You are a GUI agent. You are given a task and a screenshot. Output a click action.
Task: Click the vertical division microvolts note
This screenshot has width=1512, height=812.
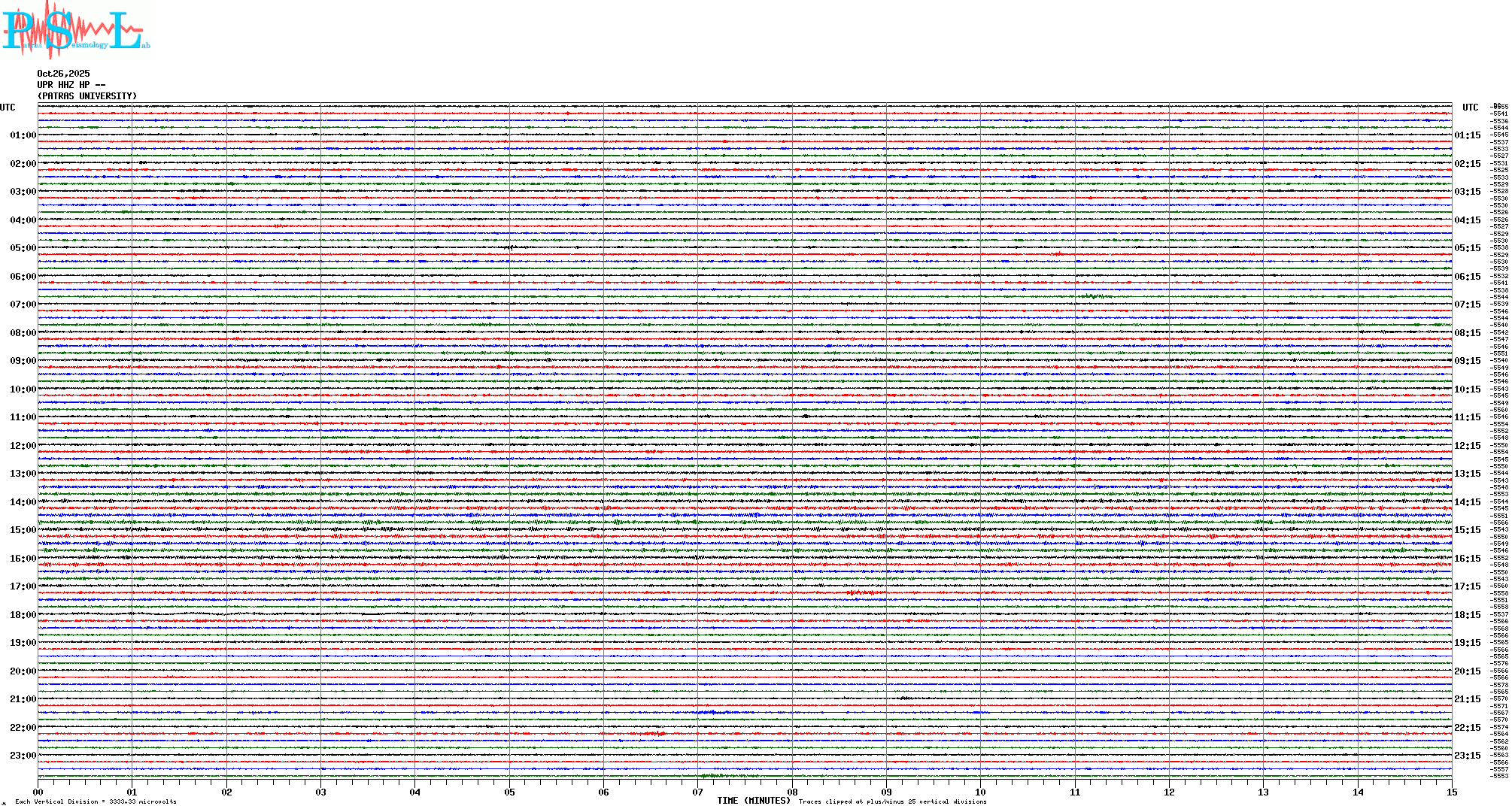96,801
